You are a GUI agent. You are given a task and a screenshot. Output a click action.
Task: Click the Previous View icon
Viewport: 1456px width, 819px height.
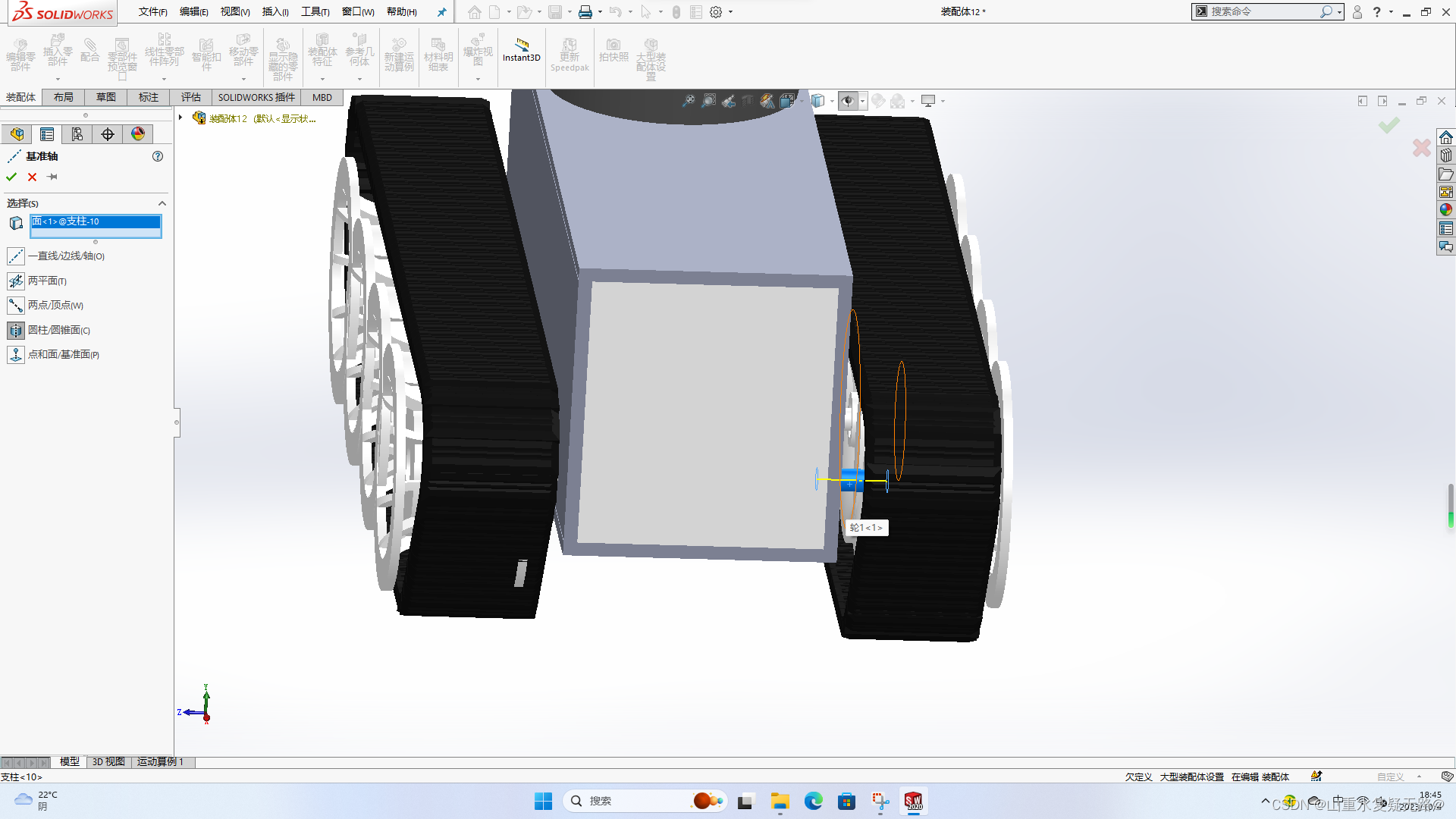[x=729, y=101]
